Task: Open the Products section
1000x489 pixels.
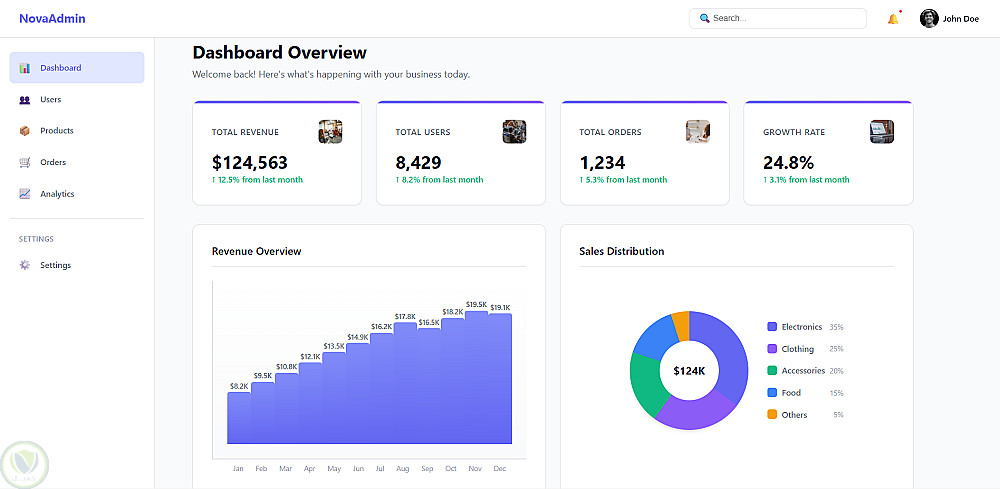Action: coord(77,131)
